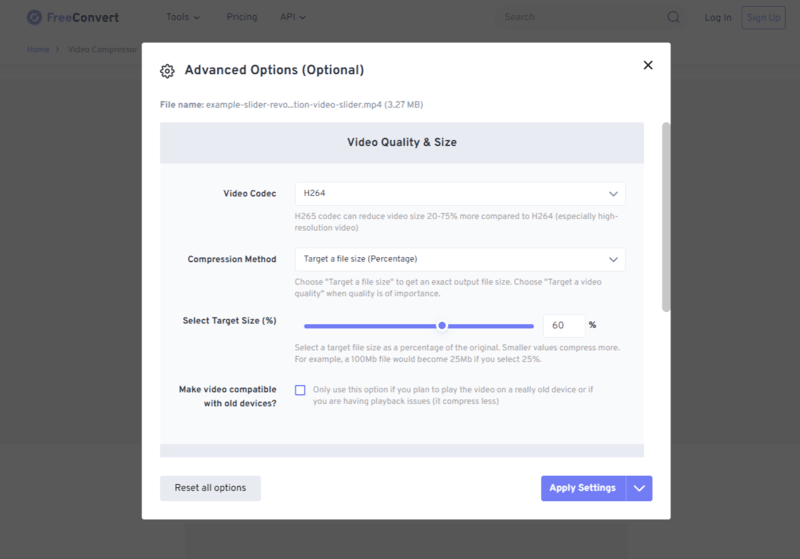This screenshot has width=800, height=559.
Task: Expand the Apply Settings arrow menu
Action: [x=640, y=488]
